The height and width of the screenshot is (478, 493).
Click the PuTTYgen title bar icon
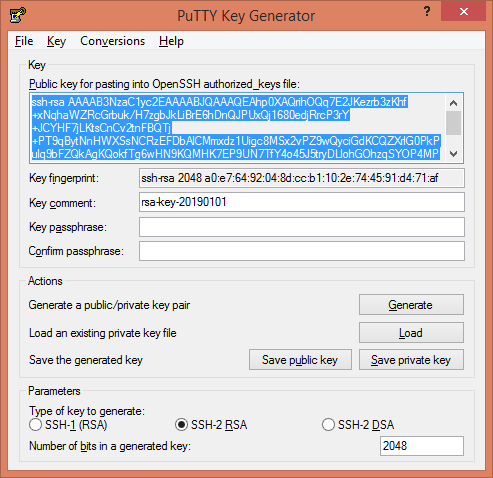coord(18,15)
